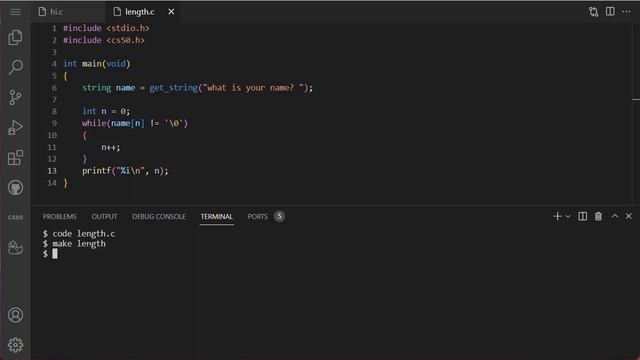Open the Source Control view
Image resolution: width=640 pixels, height=360 pixels.
(16, 98)
